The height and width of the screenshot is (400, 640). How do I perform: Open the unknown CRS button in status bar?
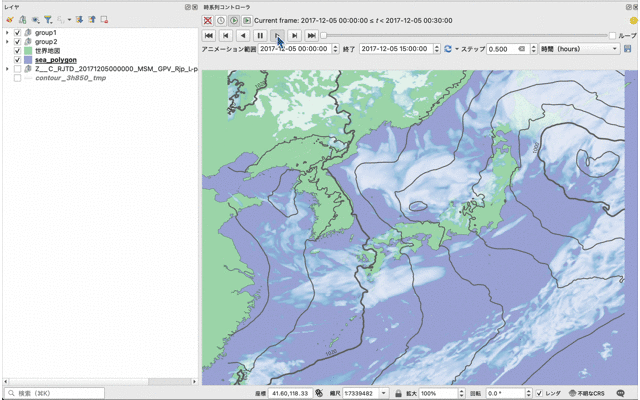point(587,393)
